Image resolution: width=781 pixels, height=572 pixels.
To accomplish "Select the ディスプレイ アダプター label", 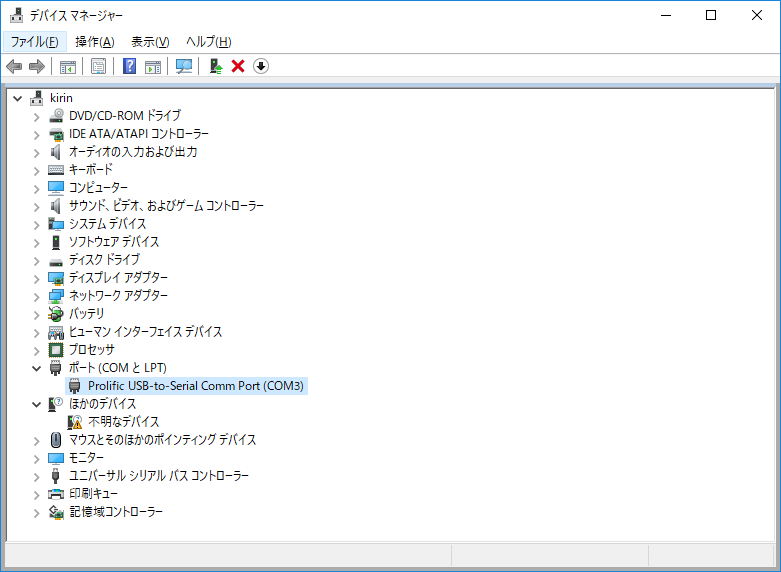I will click(x=118, y=278).
